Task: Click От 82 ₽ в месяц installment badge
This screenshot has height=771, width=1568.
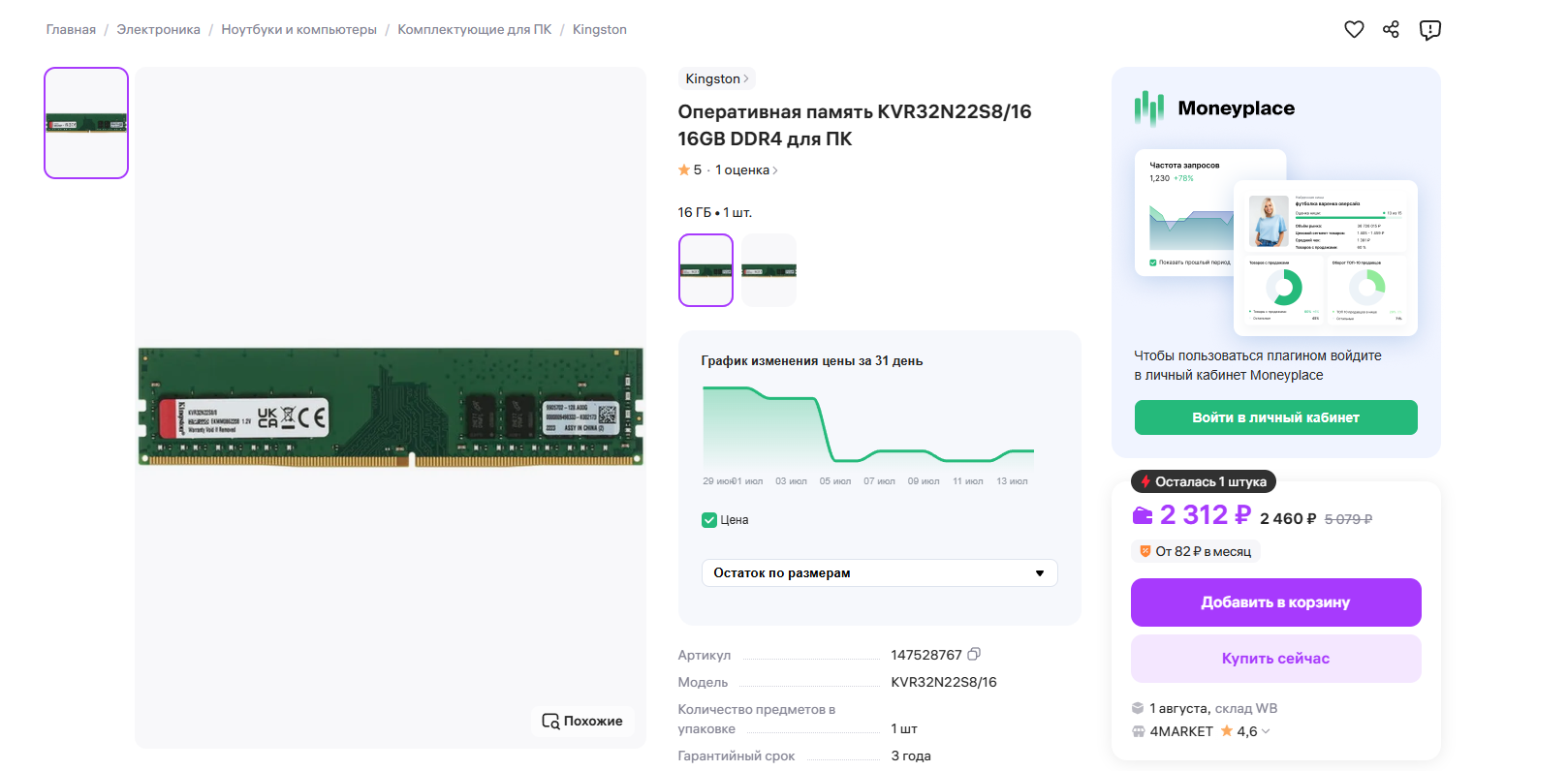Action: point(1195,551)
